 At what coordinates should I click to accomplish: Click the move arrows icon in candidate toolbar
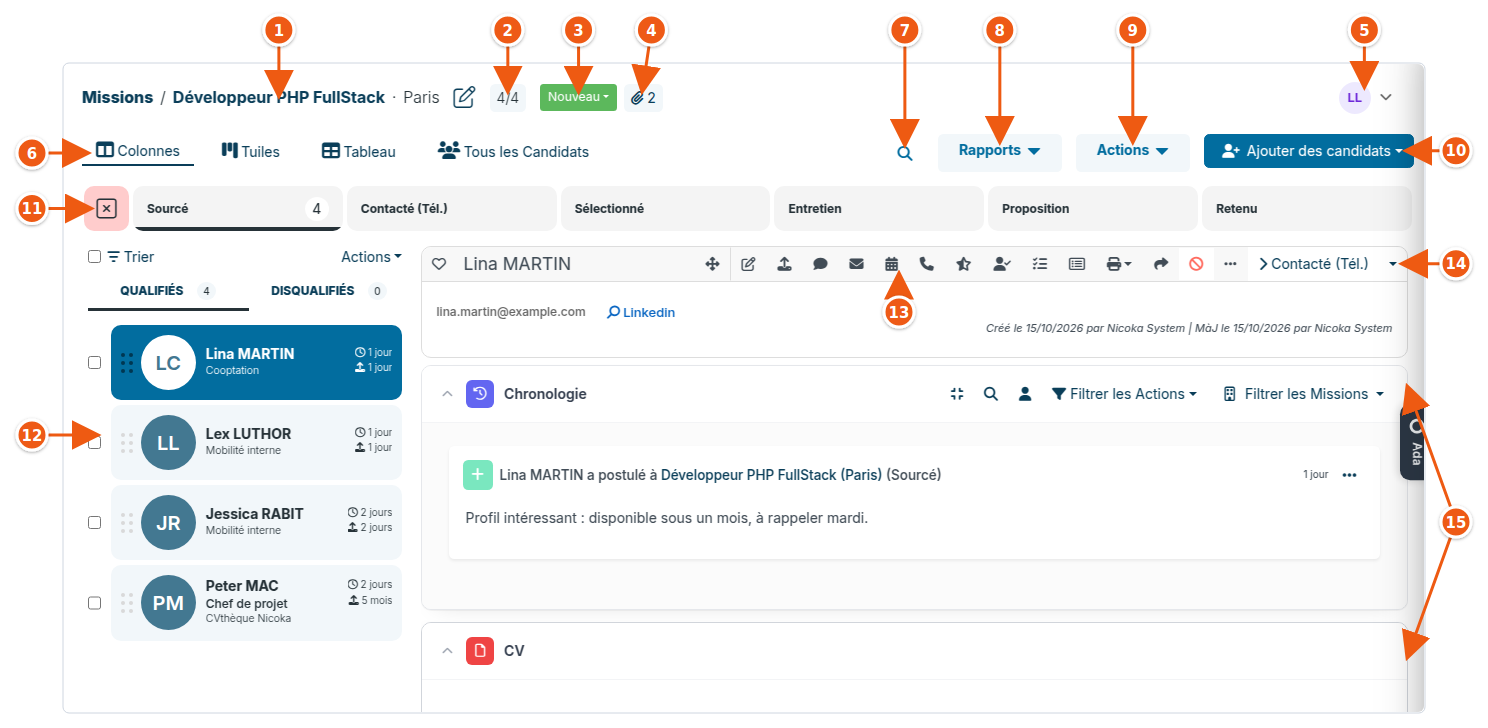pos(713,264)
